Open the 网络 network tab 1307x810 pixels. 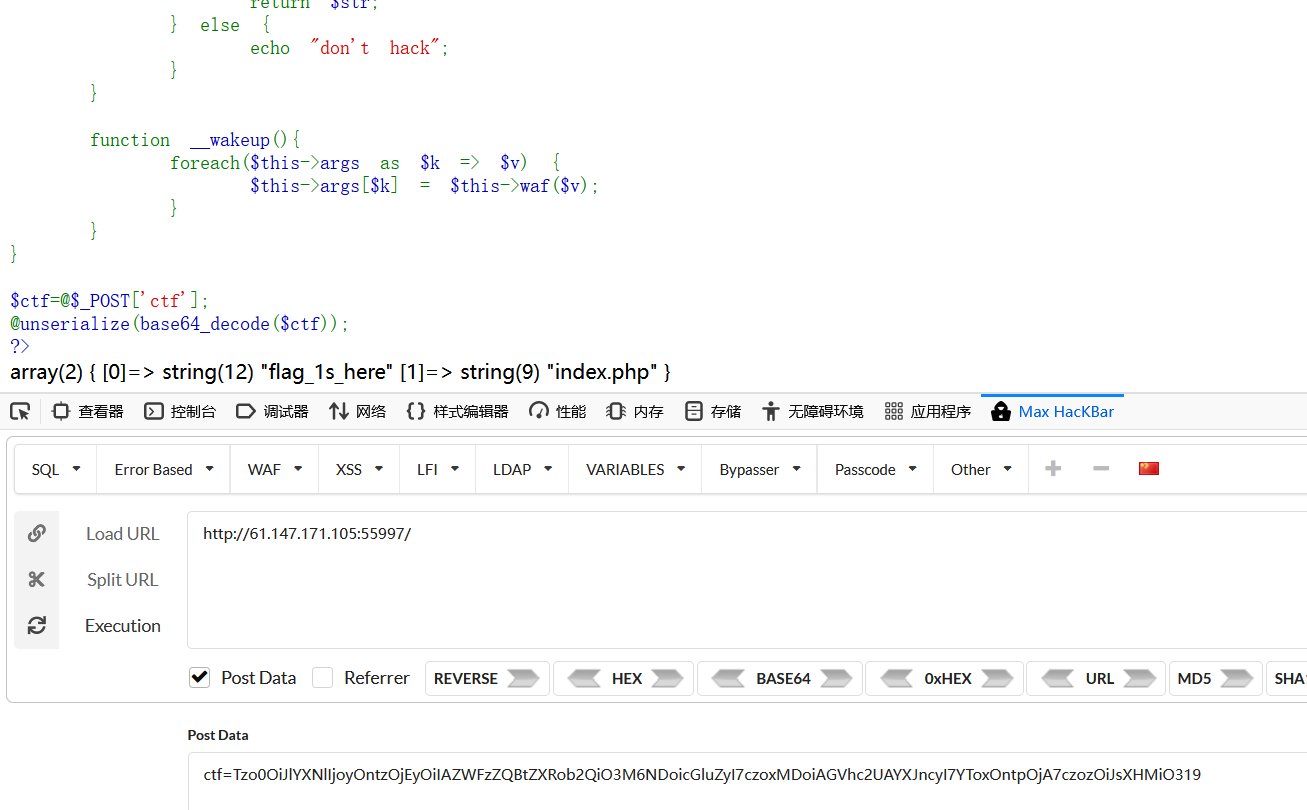coord(357,411)
